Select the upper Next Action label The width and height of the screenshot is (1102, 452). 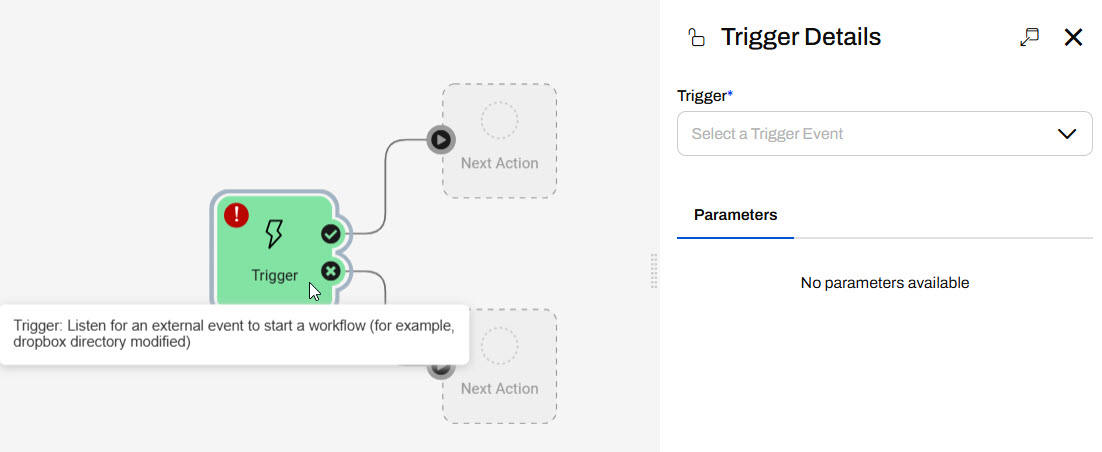[499, 163]
